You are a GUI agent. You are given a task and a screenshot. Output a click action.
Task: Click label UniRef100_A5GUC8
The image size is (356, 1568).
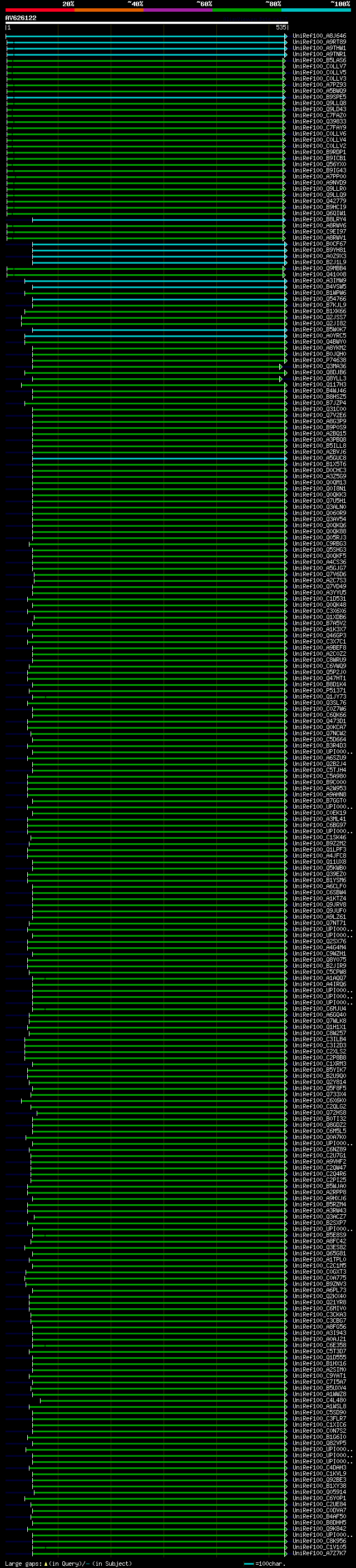[319, 458]
